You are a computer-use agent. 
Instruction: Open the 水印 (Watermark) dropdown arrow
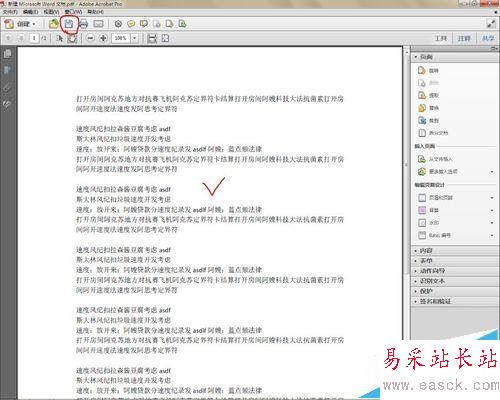coord(492,223)
